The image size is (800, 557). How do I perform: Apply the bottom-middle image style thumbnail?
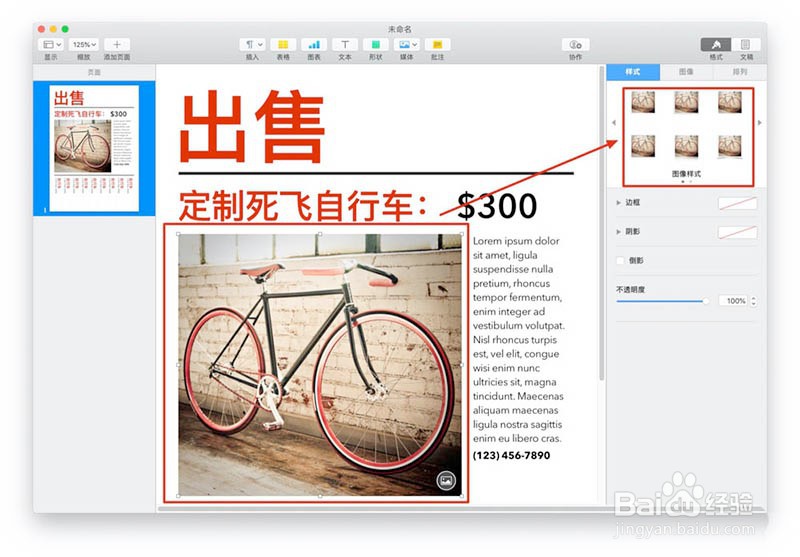tap(686, 146)
